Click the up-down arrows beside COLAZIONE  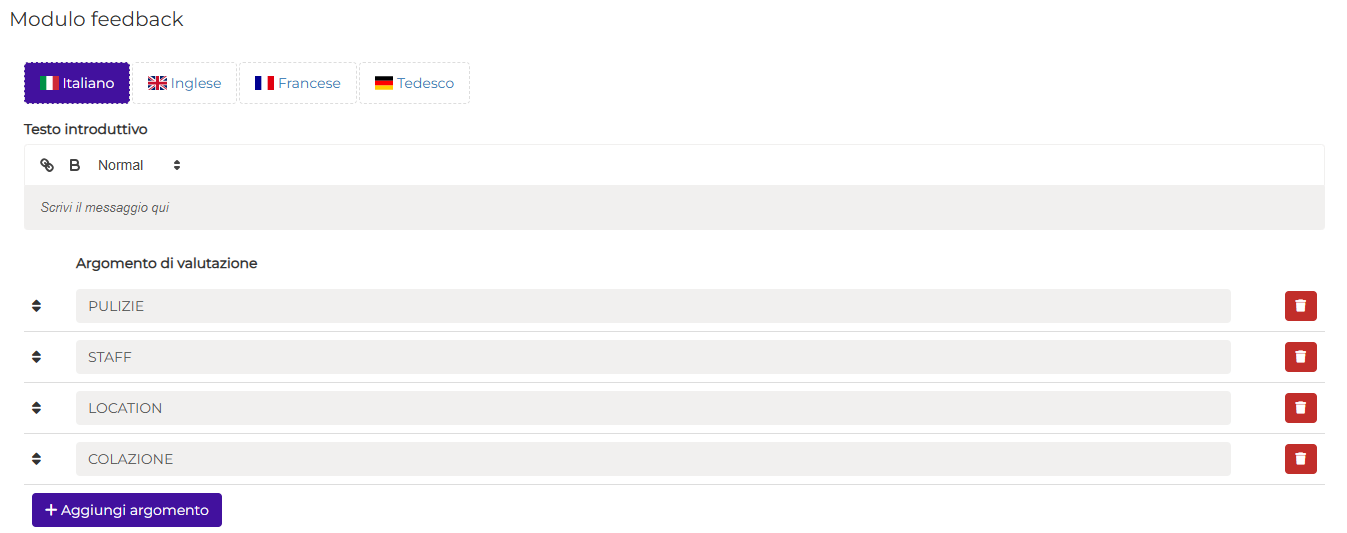tap(36, 459)
